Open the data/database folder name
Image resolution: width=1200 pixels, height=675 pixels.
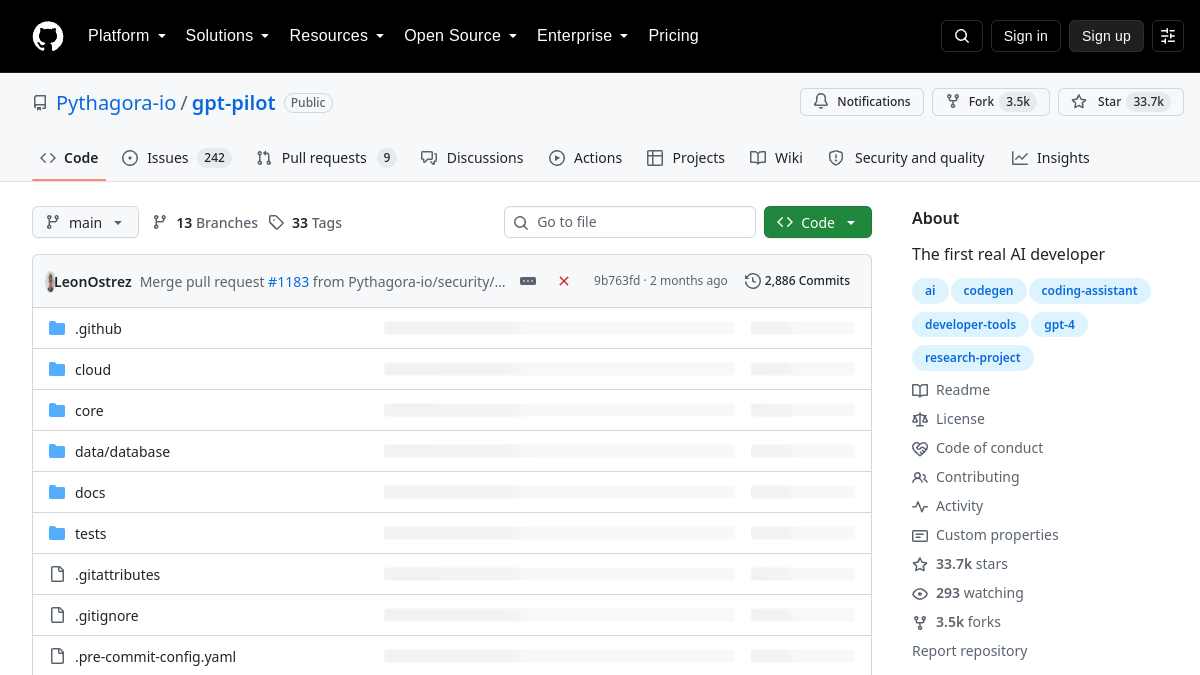click(x=122, y=452)
